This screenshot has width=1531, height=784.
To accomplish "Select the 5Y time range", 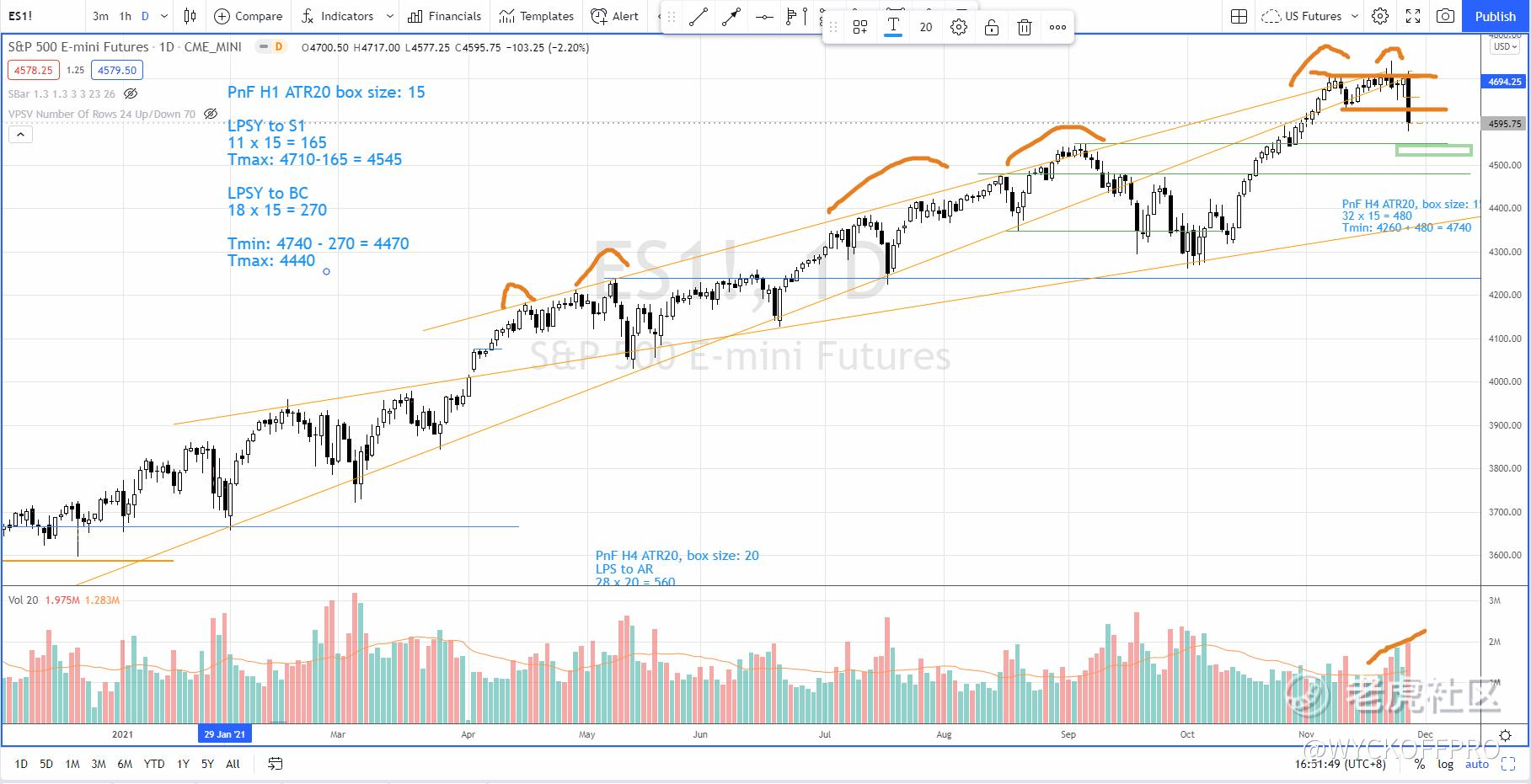I will (x=207, y=764).
